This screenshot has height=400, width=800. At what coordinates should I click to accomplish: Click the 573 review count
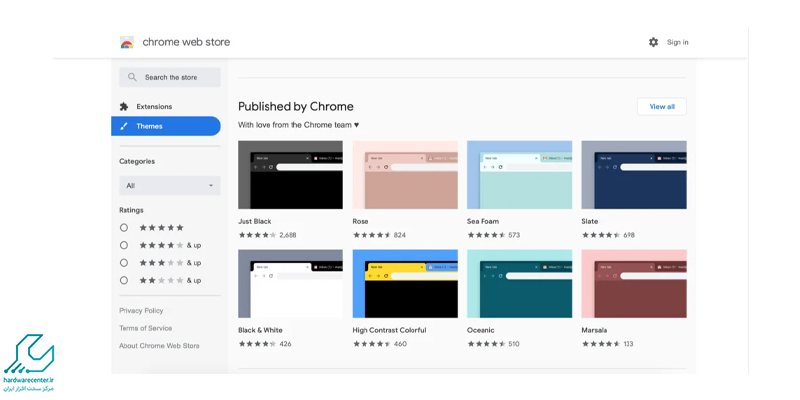click(x=514, y=235)
